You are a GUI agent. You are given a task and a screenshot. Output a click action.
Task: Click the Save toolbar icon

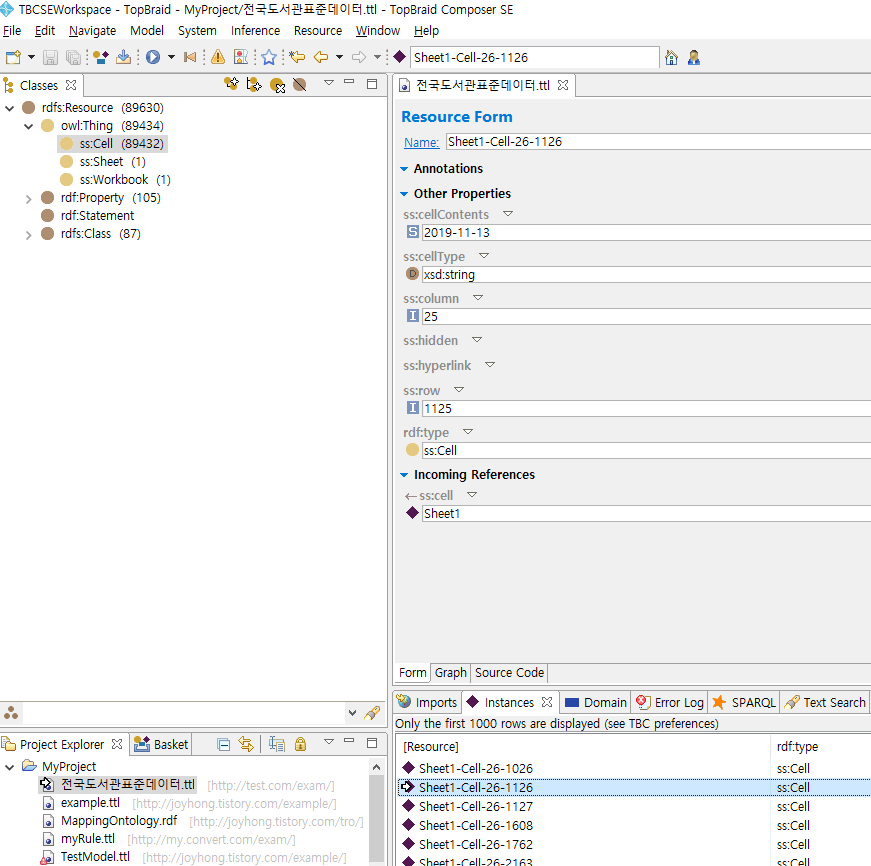click(x=51, y=57)
